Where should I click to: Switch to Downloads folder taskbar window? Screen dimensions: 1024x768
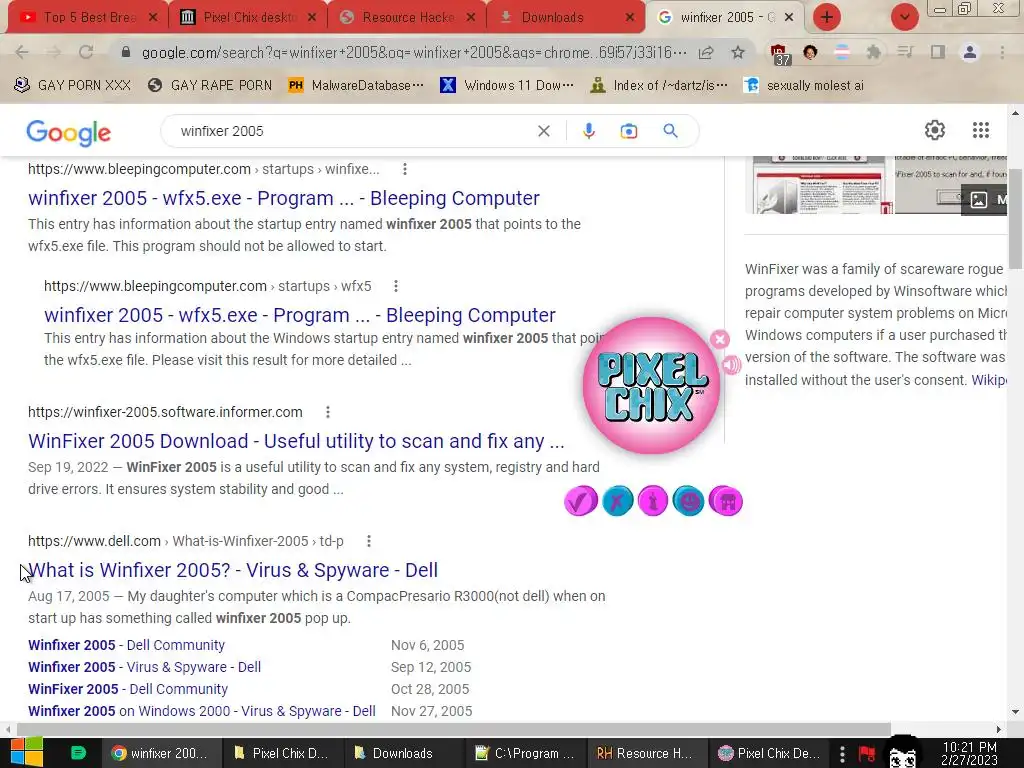pos(406,753)
